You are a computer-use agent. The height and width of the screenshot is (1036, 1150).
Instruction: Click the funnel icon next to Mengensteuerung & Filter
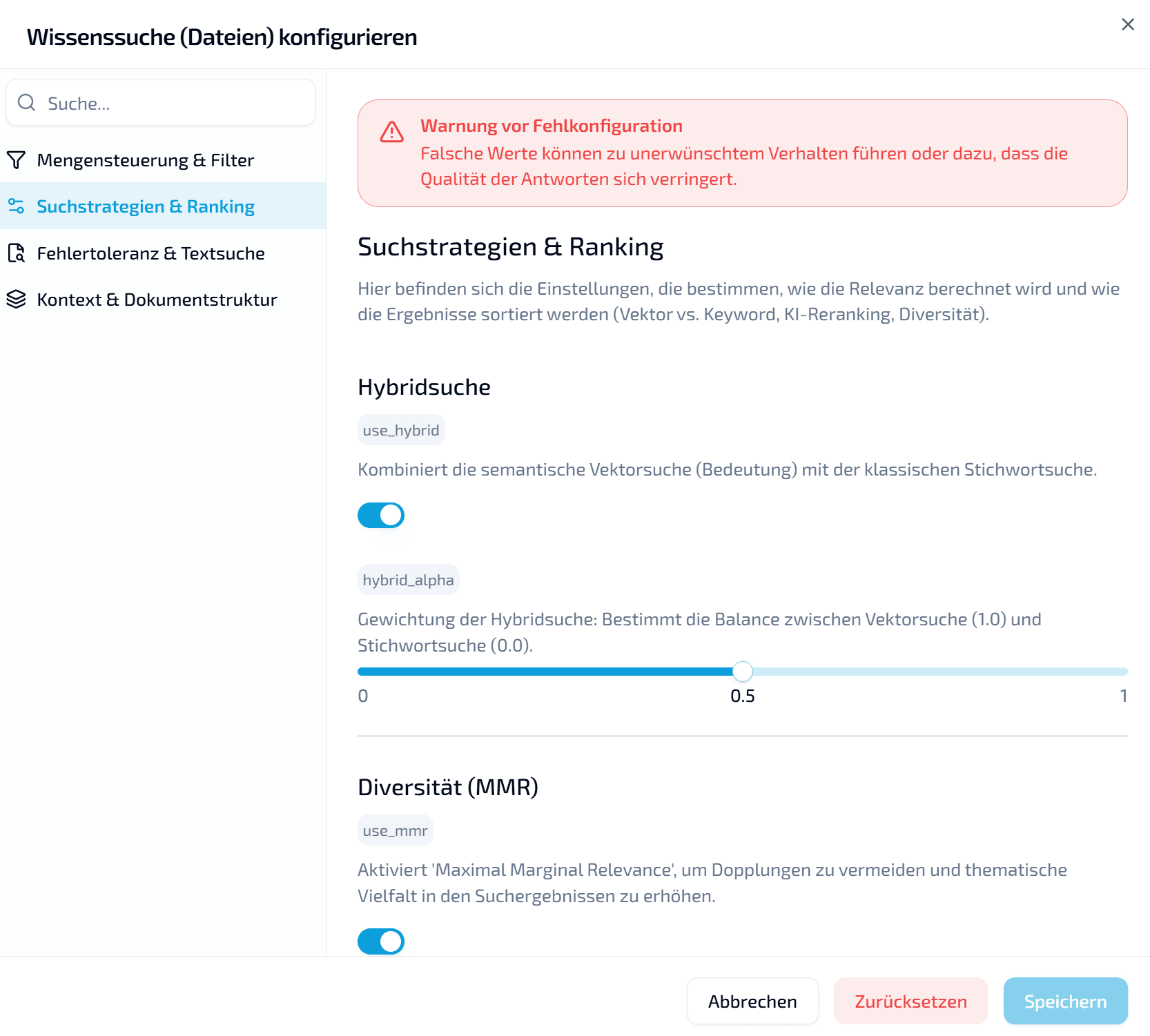click(x=17, y=159)
